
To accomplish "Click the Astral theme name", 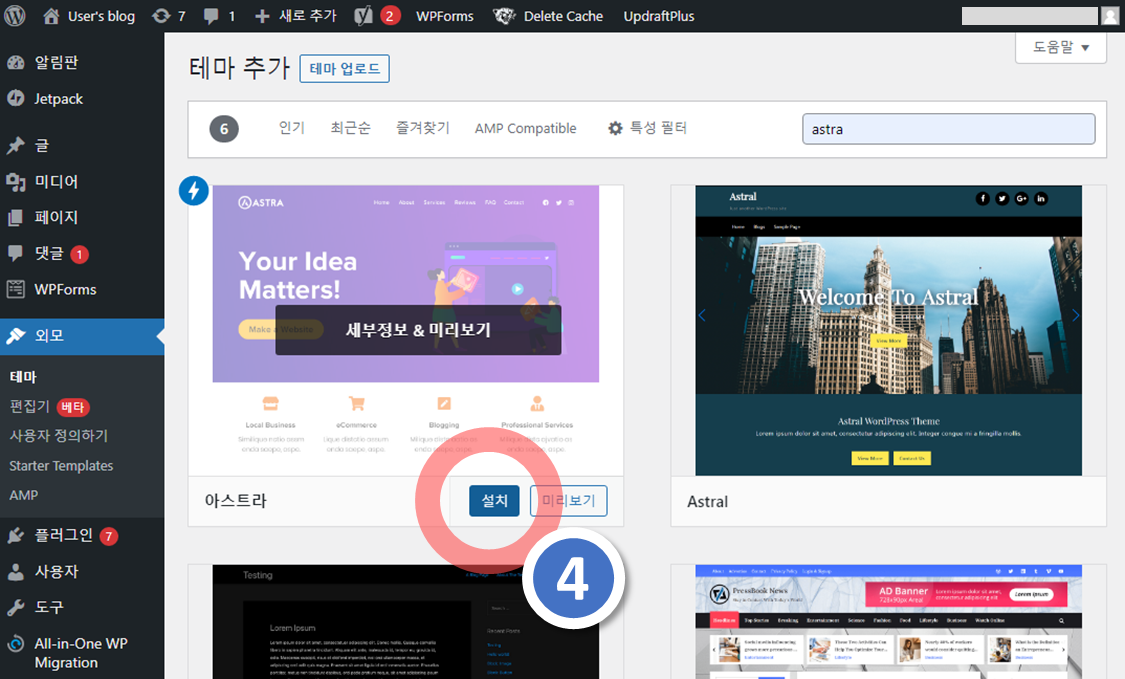I will pos(707,502).
